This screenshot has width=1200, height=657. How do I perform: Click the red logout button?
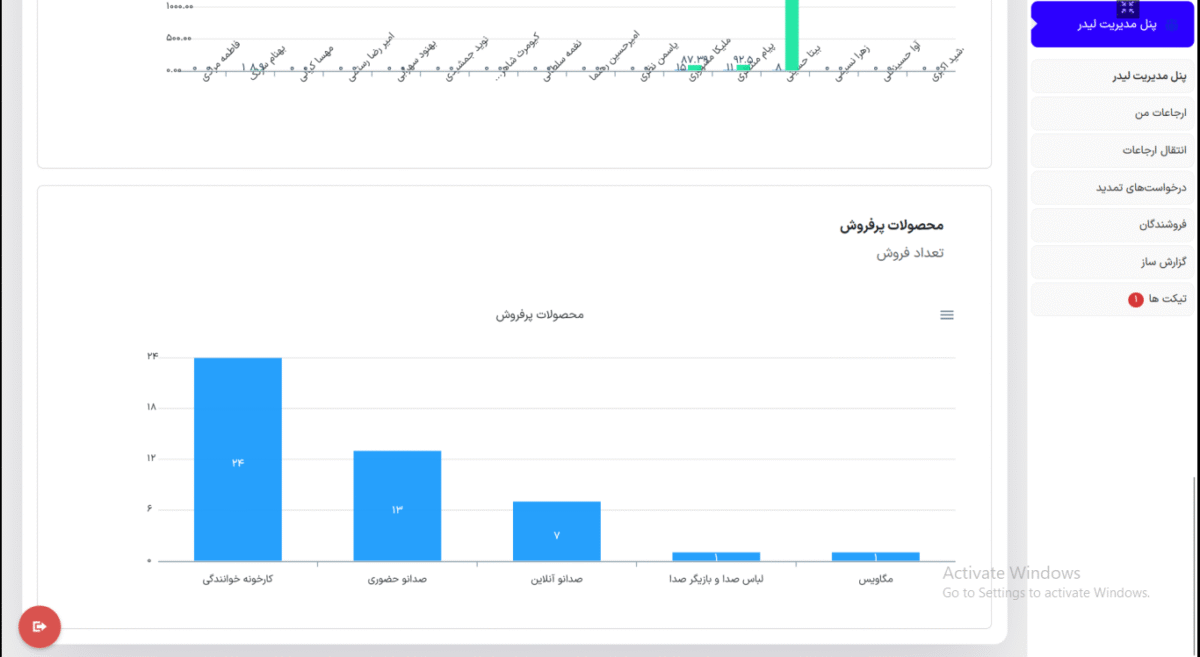(40, 627)
